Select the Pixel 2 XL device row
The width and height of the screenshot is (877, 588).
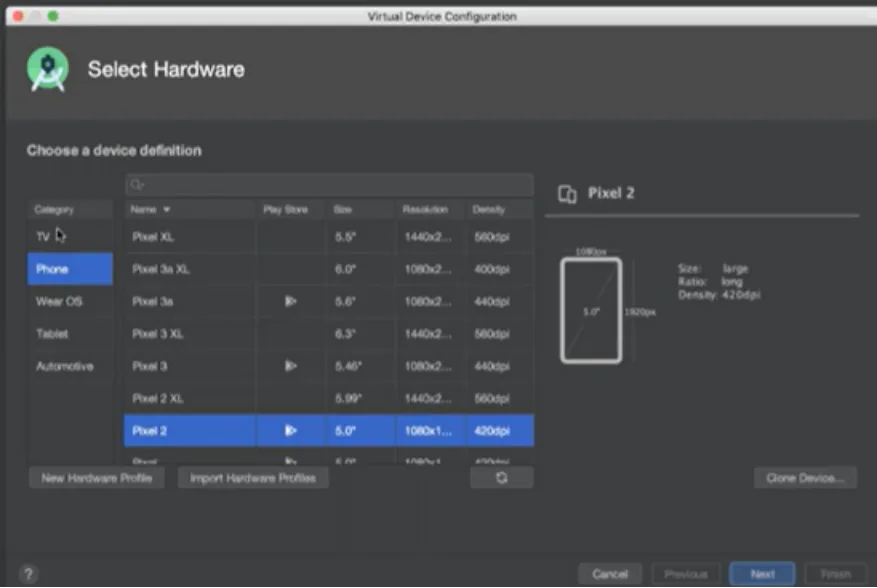(329, 398)
